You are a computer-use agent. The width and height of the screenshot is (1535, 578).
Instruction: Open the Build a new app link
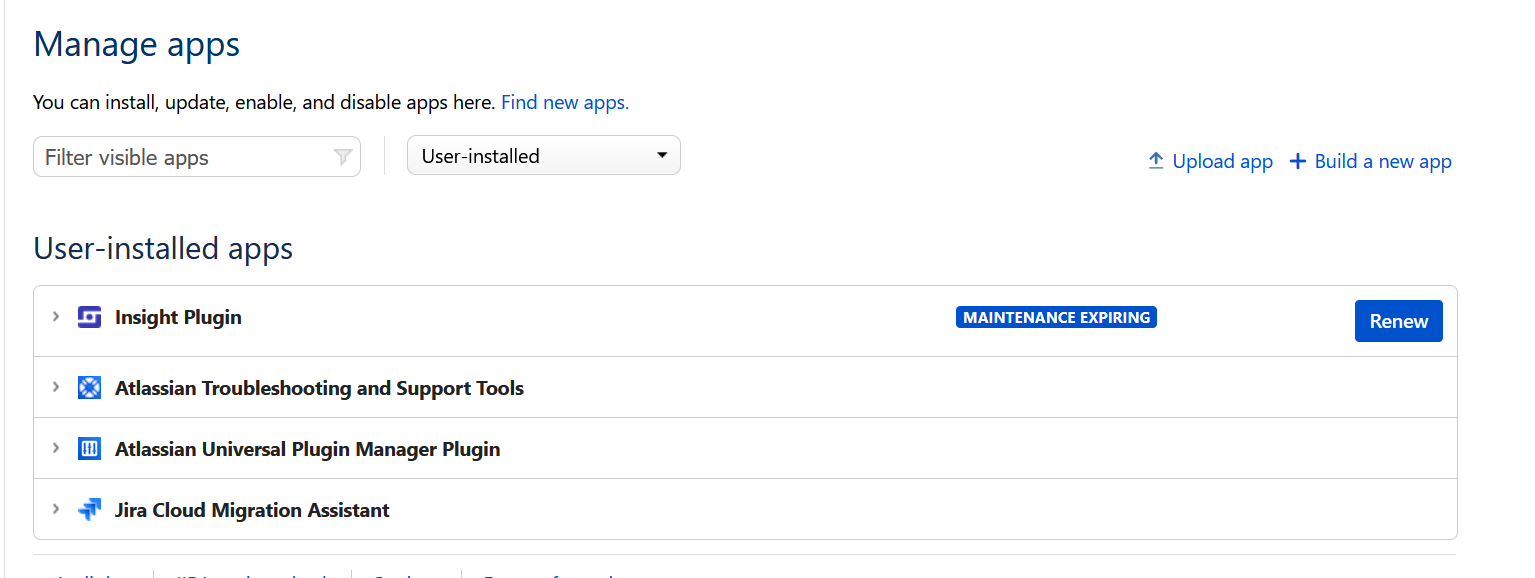pyautogui.click(x=1370, y=161)
